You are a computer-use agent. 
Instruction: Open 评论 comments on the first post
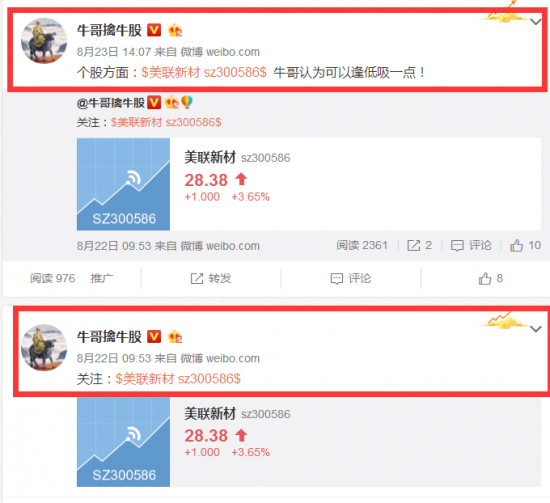(351, 279)
